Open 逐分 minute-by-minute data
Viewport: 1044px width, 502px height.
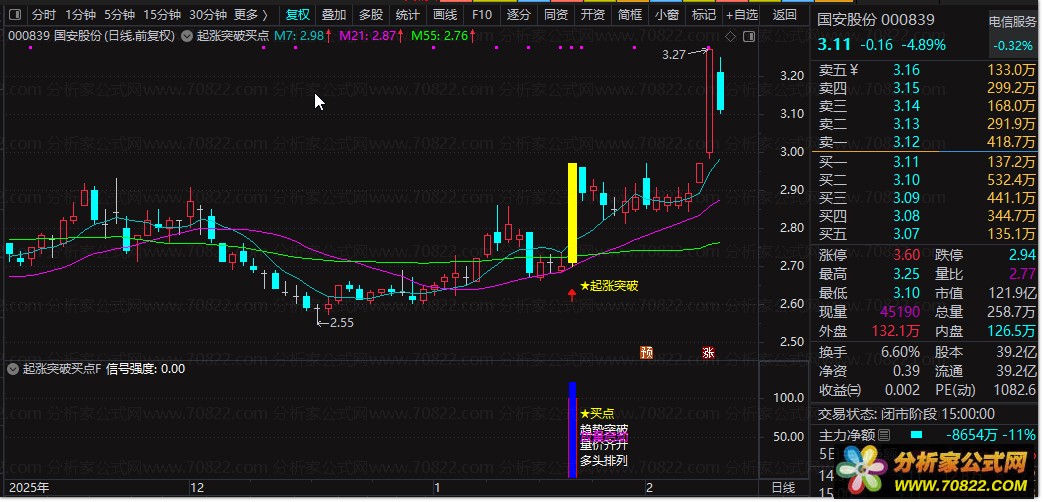point(519,14)
